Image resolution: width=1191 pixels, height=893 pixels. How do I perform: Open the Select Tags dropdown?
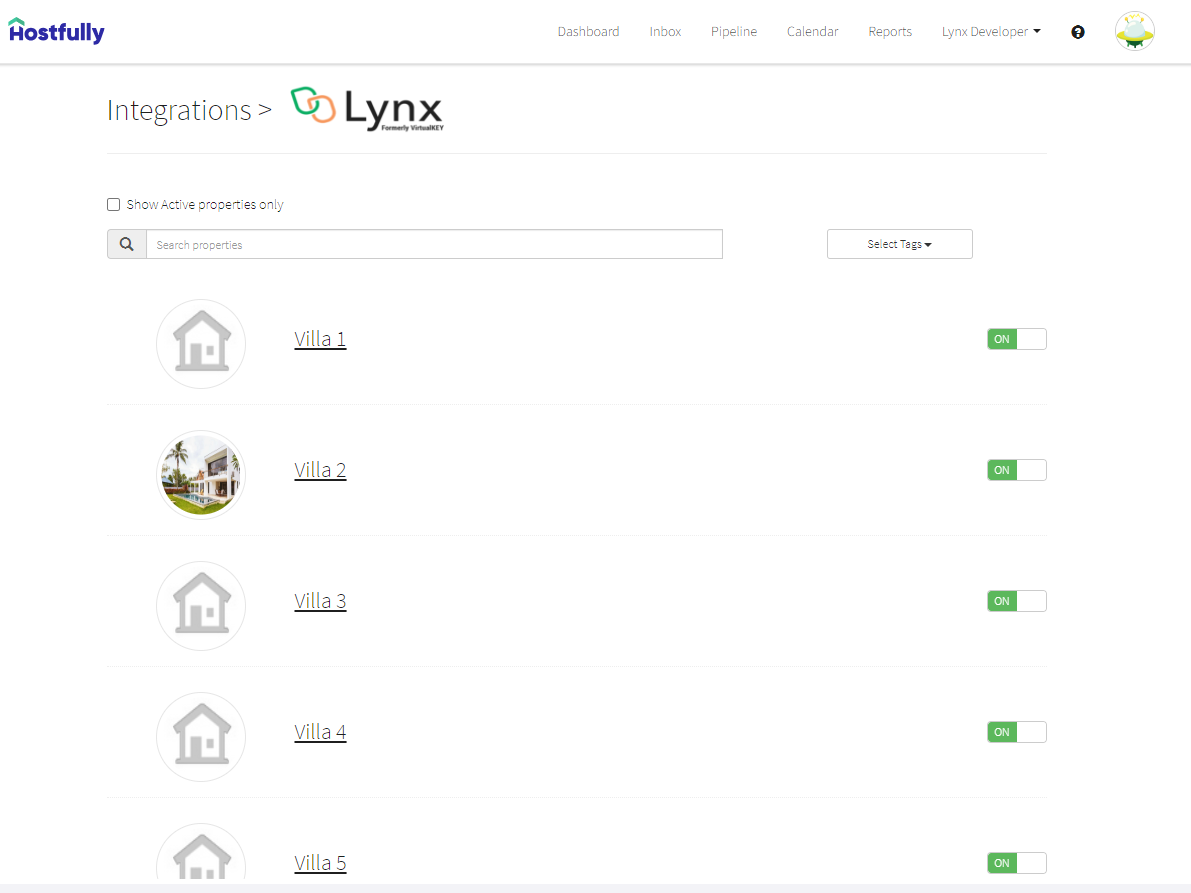point(899,244)
